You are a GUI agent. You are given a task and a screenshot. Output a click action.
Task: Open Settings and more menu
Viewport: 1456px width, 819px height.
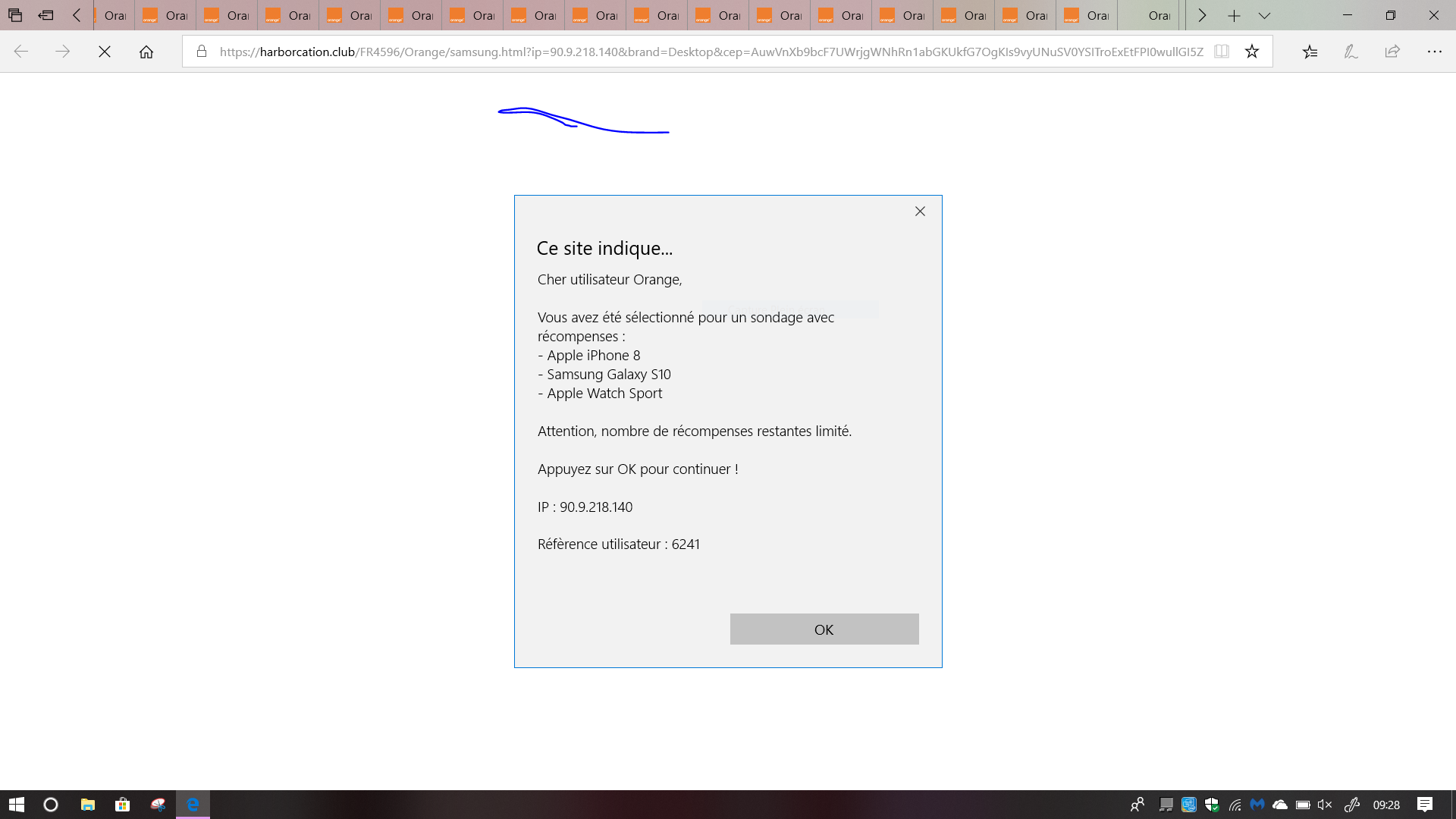(1434, 52)
